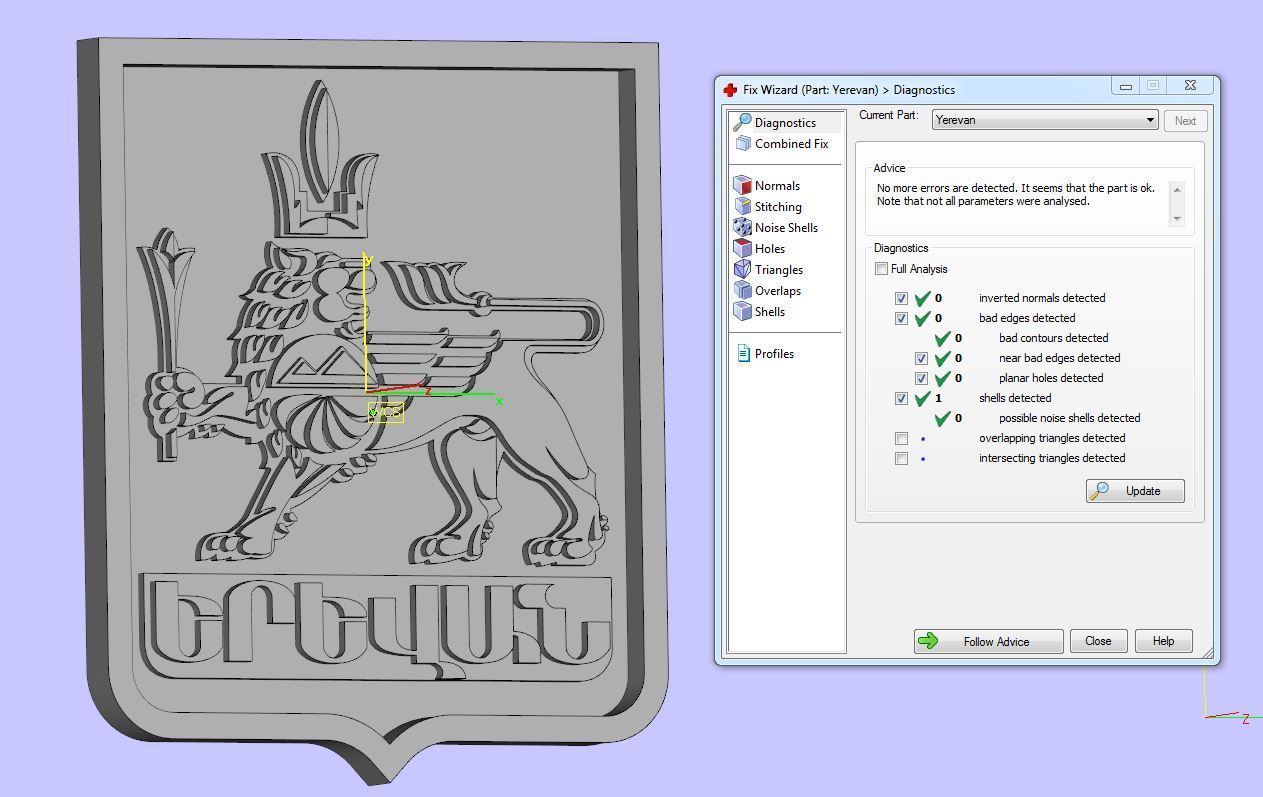1263x797 pixels.
Task: Open the Combined Fix page
Action: pyautogui.click(x=791, y=143)
